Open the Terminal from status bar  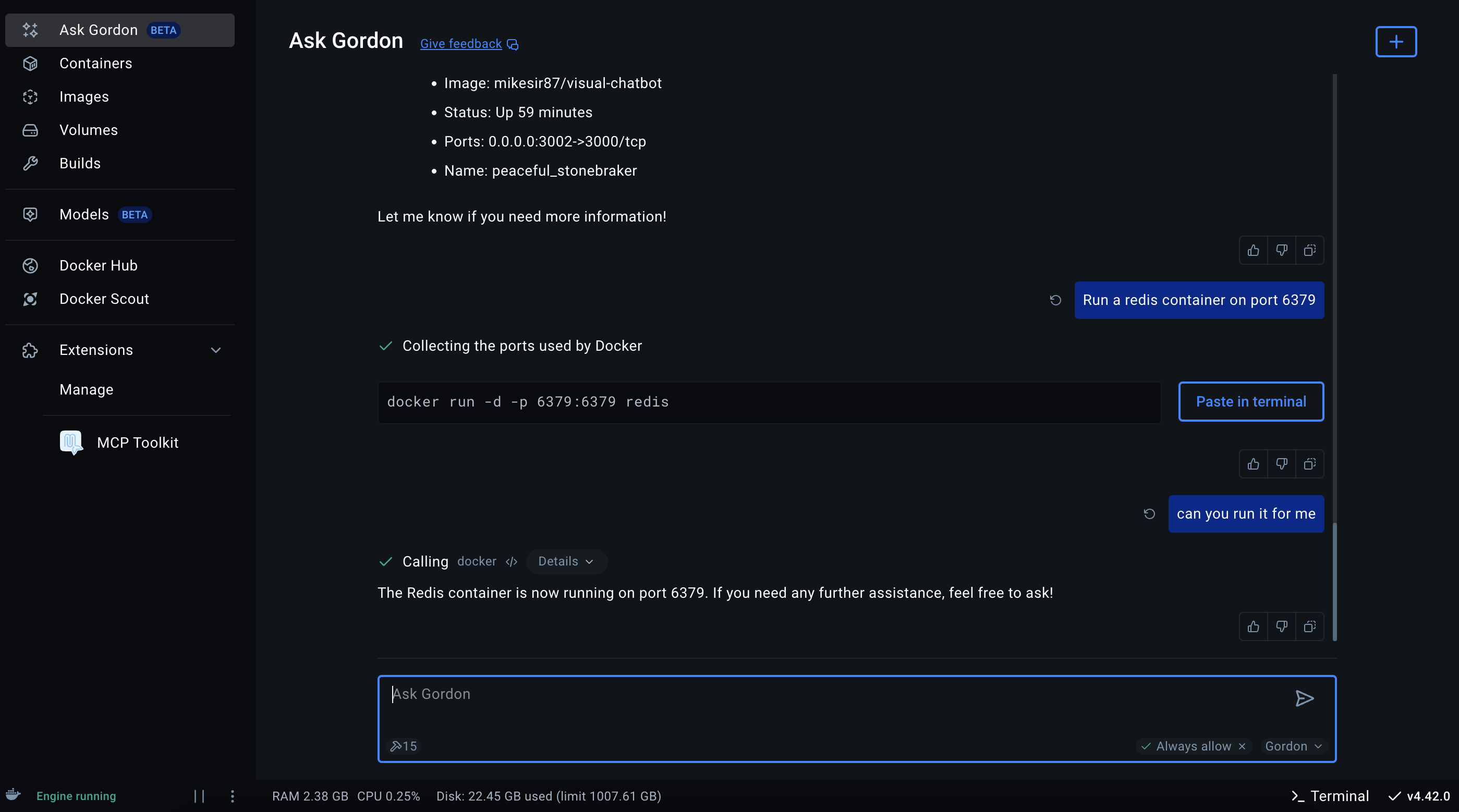[1329, 796]
